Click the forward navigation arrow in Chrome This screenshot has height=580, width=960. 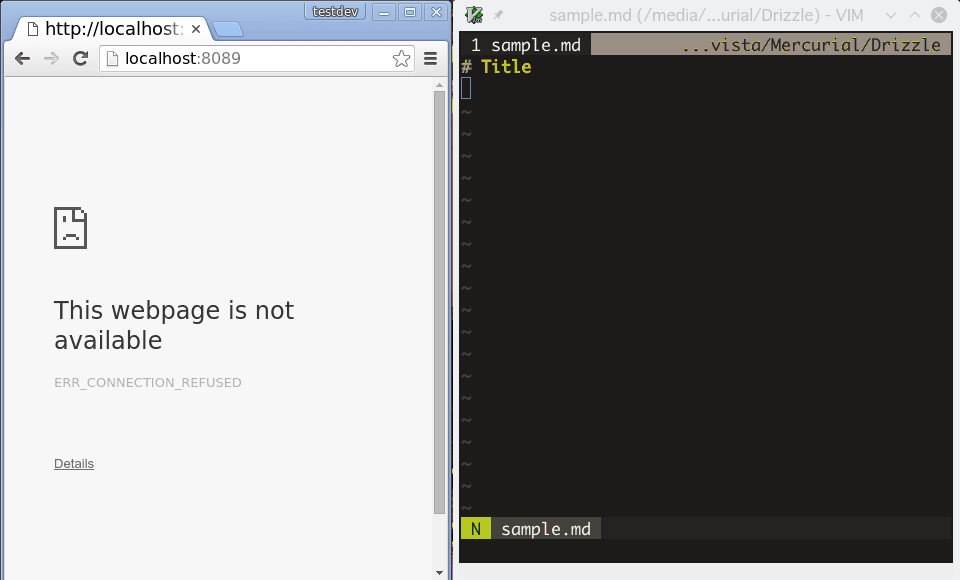(51, 59)
